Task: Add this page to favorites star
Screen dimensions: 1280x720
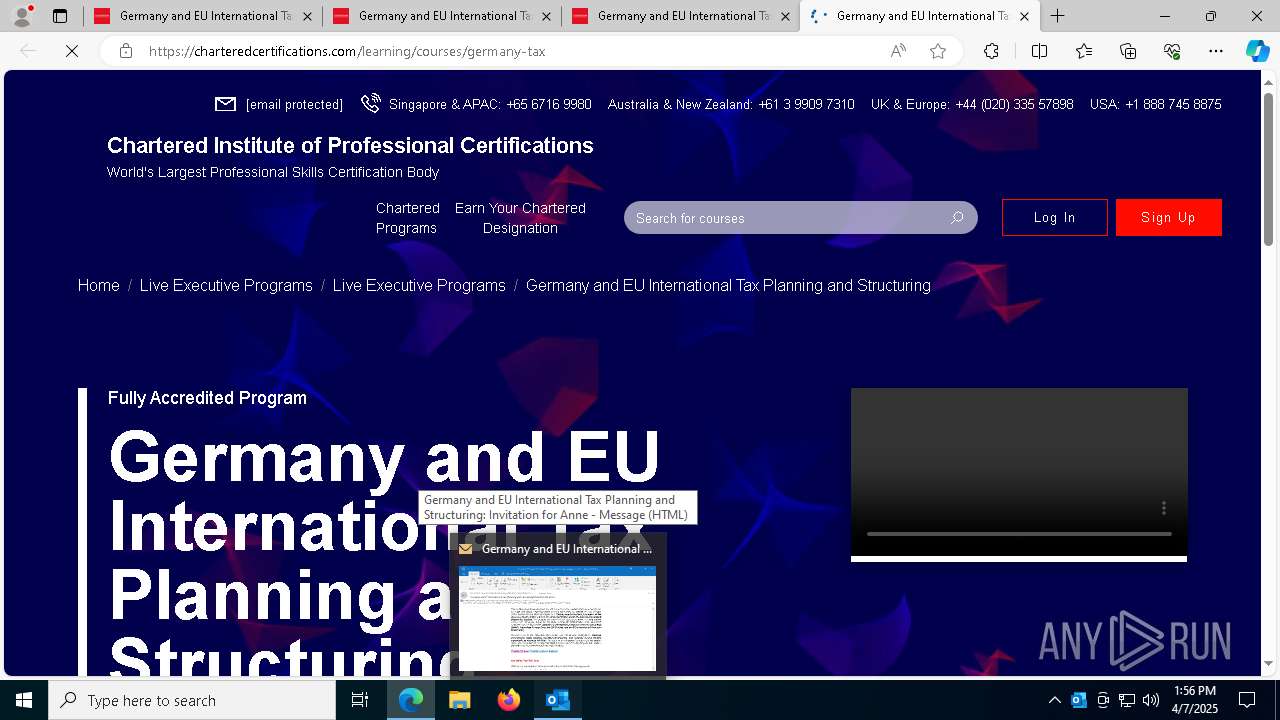Action: pyautogui.click(x=938, y=51)
